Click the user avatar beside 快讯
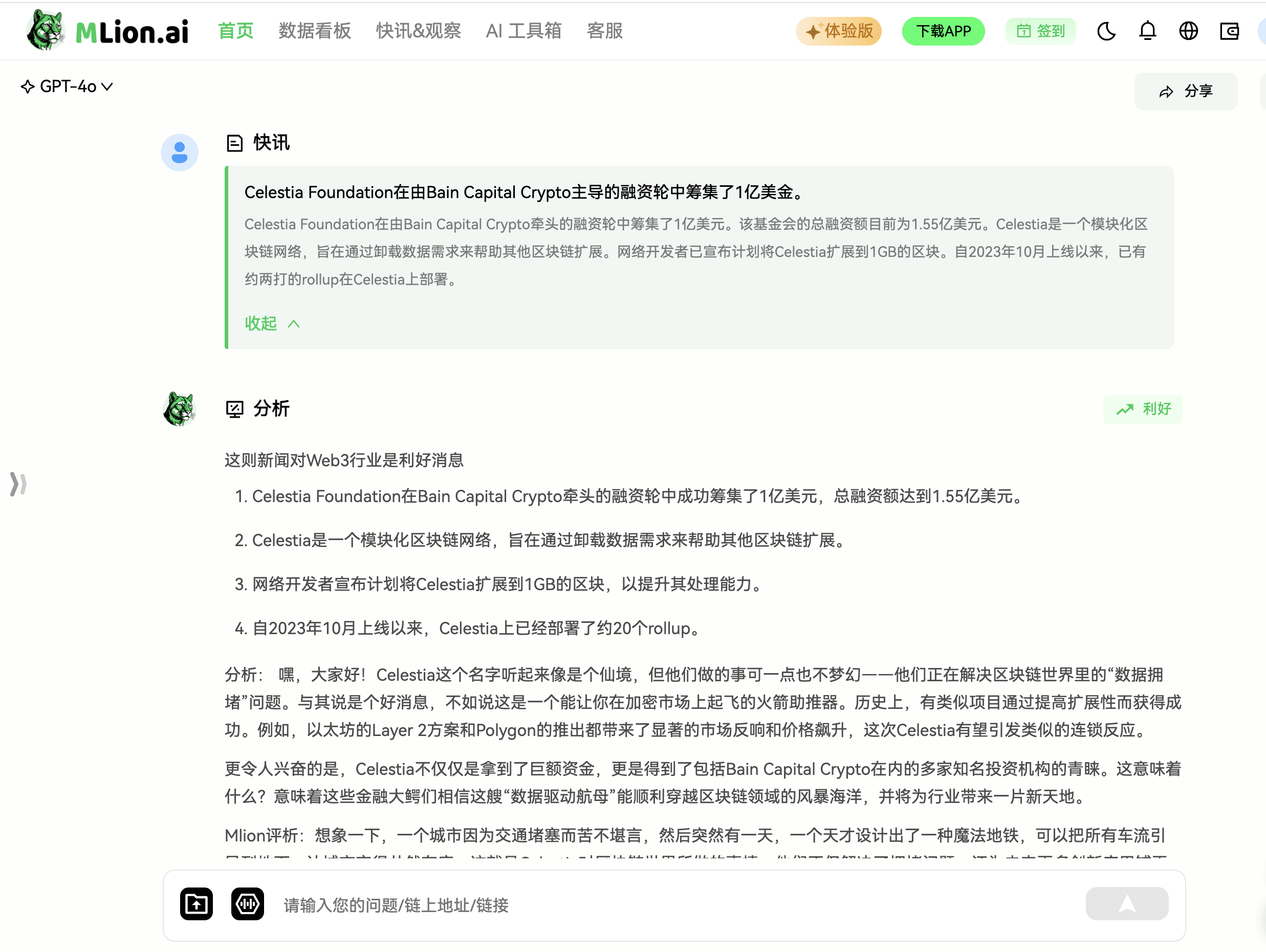 coord(180,153)
